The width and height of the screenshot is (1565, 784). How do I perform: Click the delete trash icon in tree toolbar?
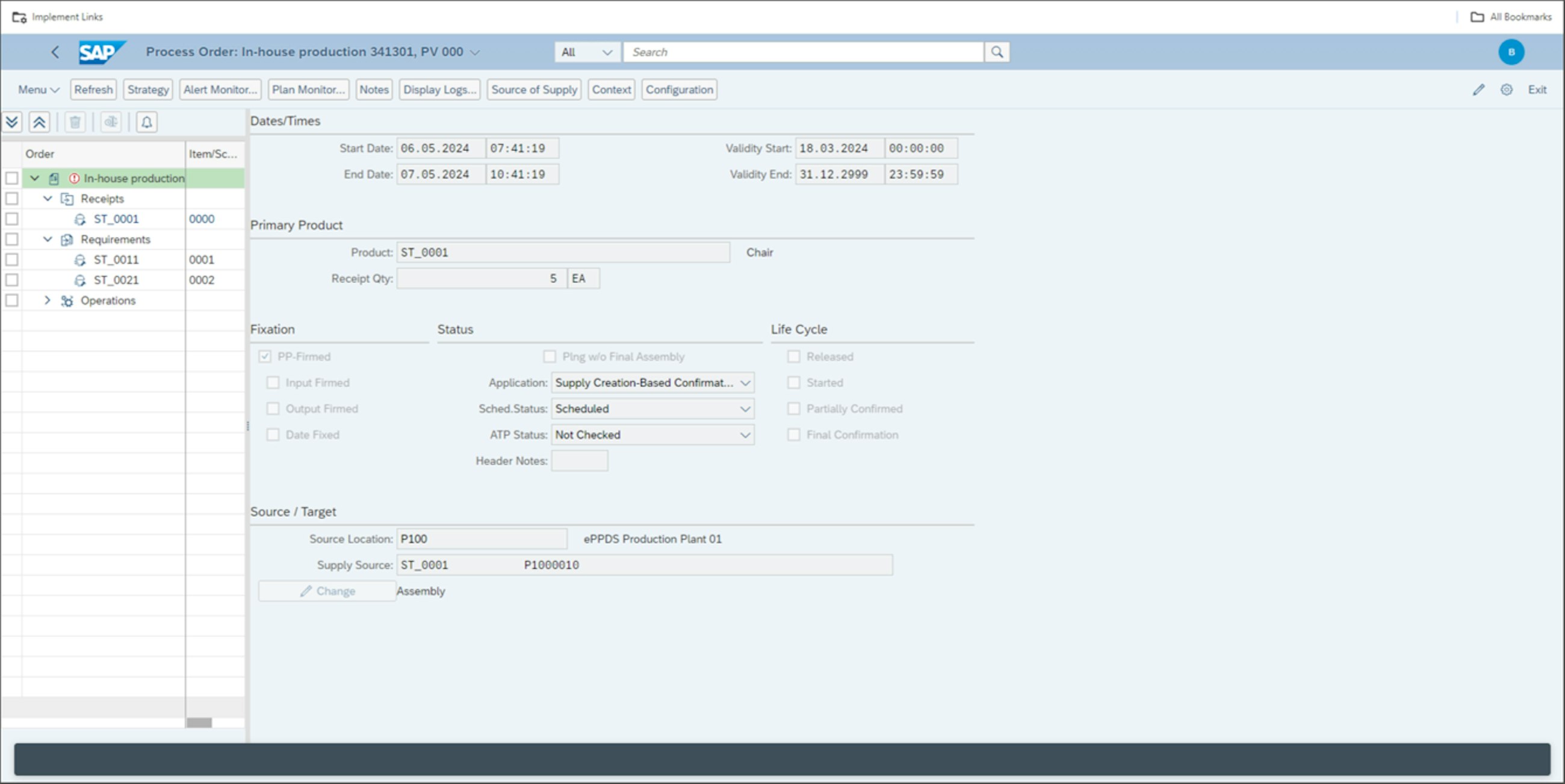pos(75,122)
